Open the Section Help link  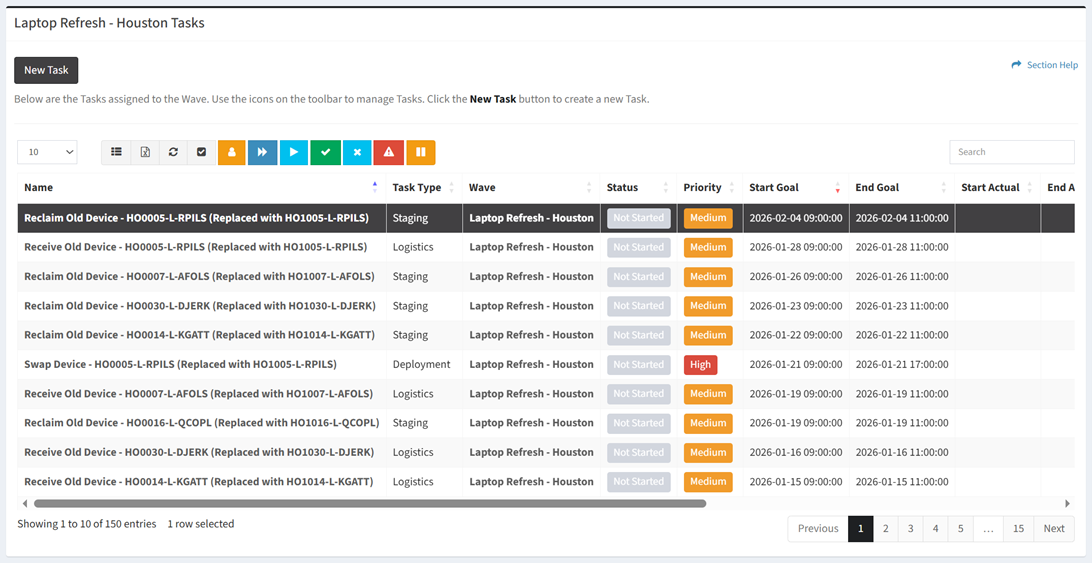1045,65
